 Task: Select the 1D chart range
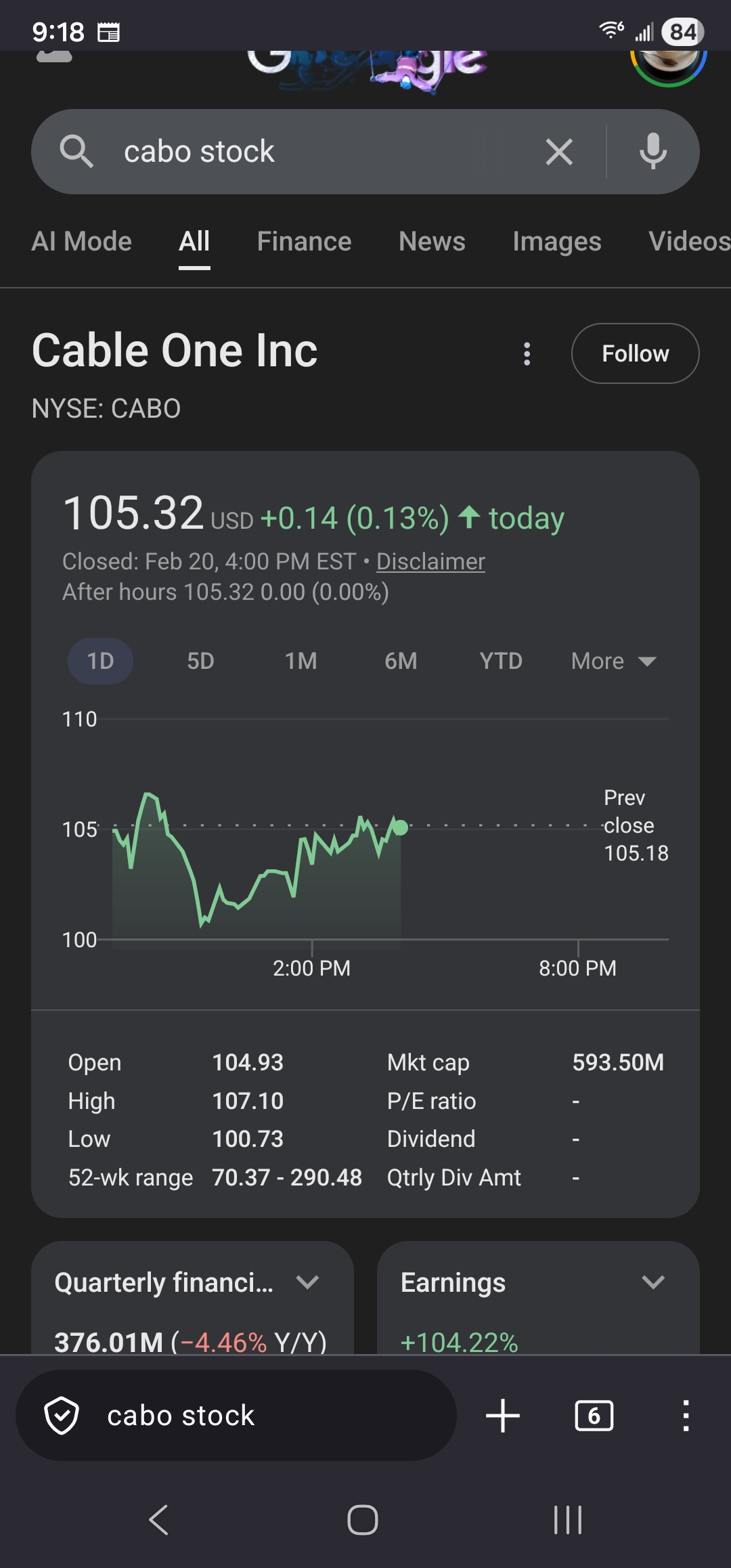point(100,661)
